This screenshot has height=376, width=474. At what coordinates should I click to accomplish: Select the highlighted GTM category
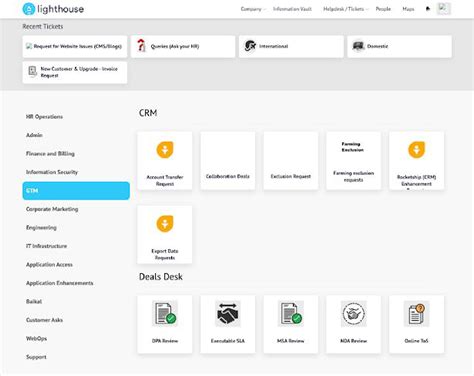(x=76, y=191)
